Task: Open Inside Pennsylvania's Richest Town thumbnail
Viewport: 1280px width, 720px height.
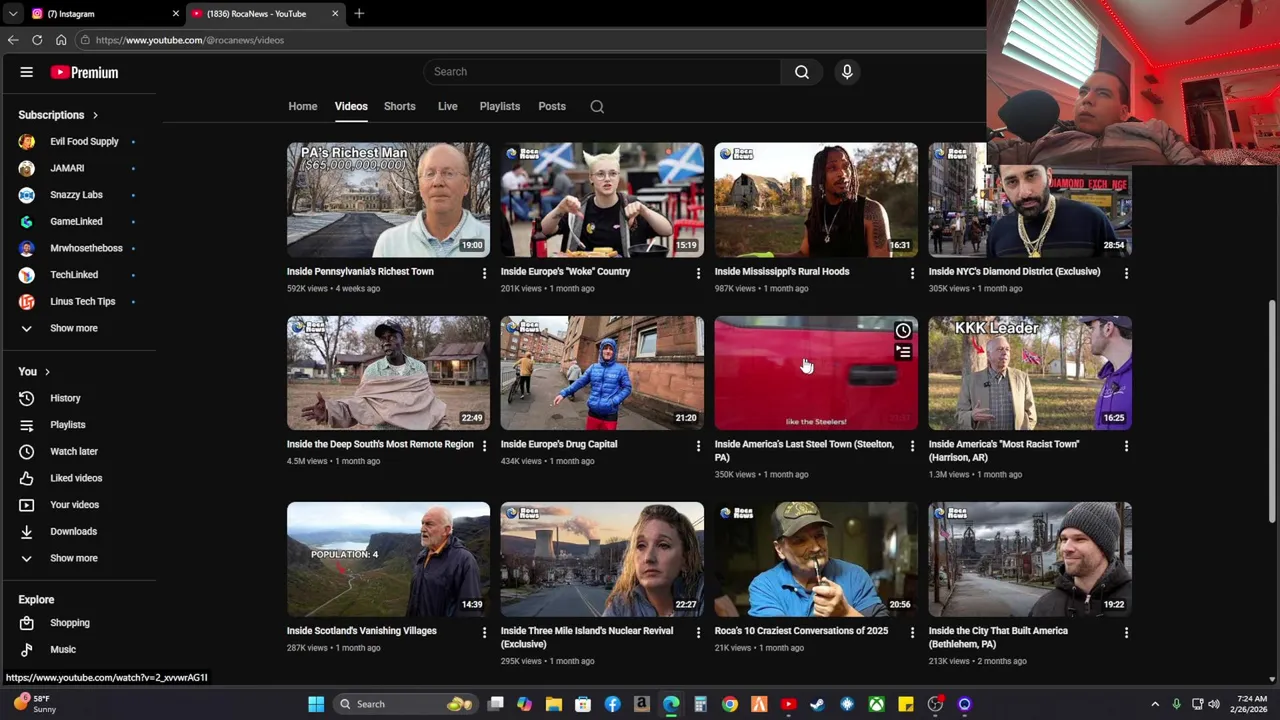Action: [388, 200]
